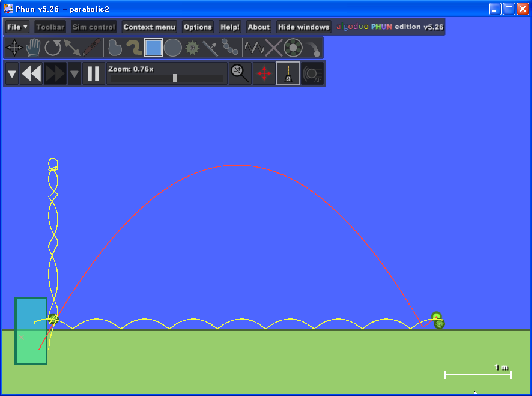532x396 pixels.
Task: Select the Spring tool
Action: [x=254, y=48]
